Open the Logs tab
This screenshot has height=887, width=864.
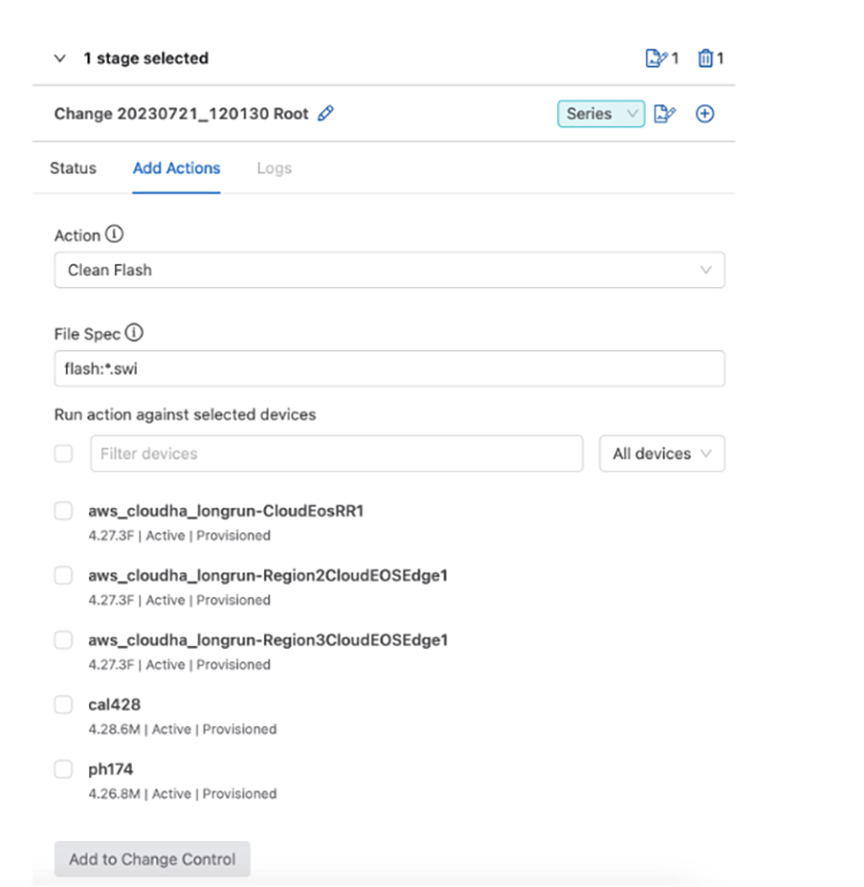[274, 168]
